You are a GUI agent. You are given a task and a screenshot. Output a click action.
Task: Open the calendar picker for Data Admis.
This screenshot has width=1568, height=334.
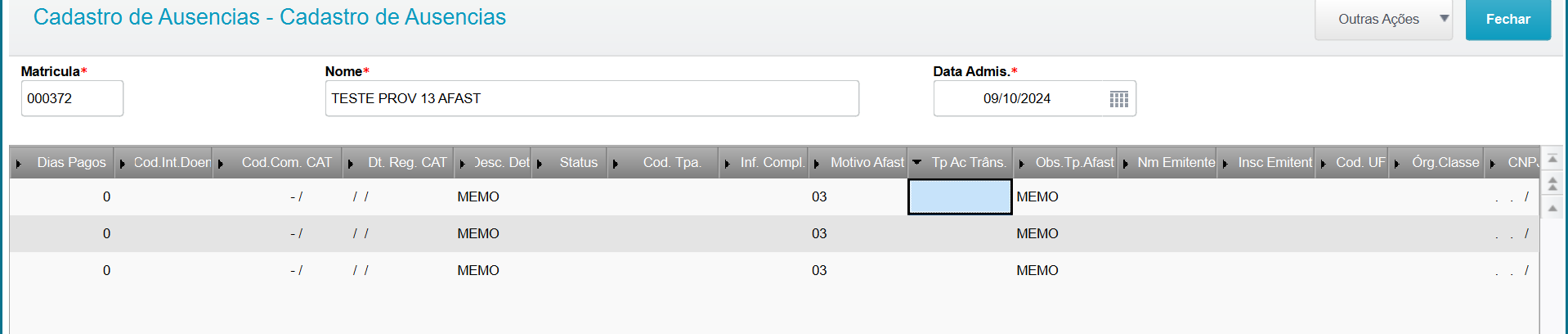tap(1118, 99)
